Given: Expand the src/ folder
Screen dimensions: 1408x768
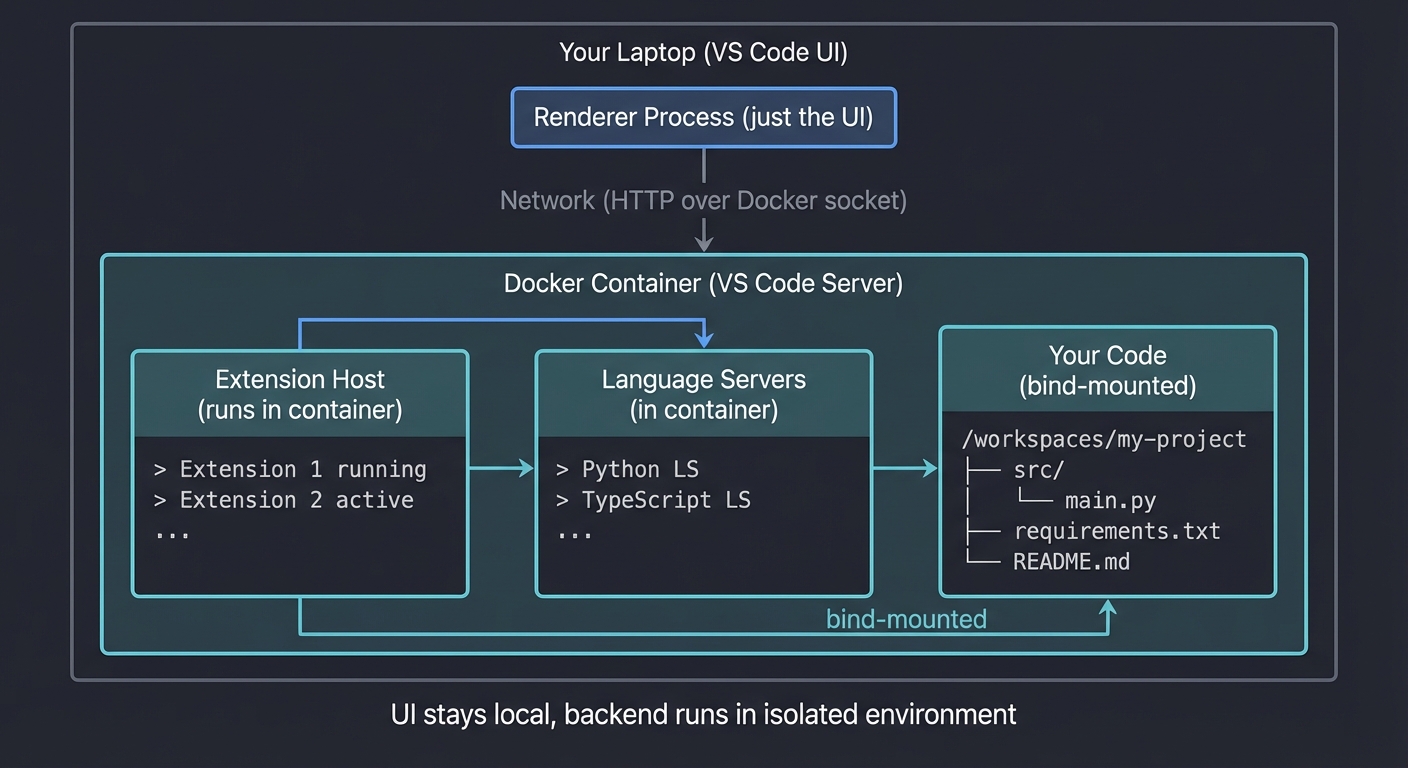Looking at the screenshot, I should pyautogui.click(x=1038, y=469).
